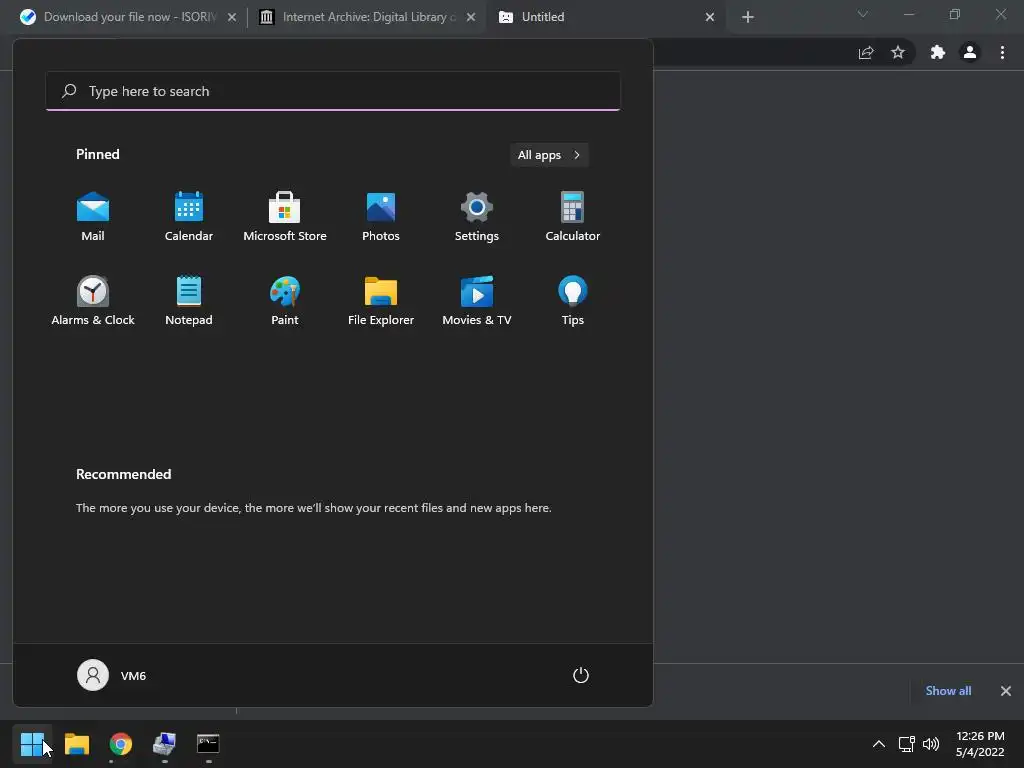Open Chrome tab search dropdown

pyautogui.click(x=863, y=14)
